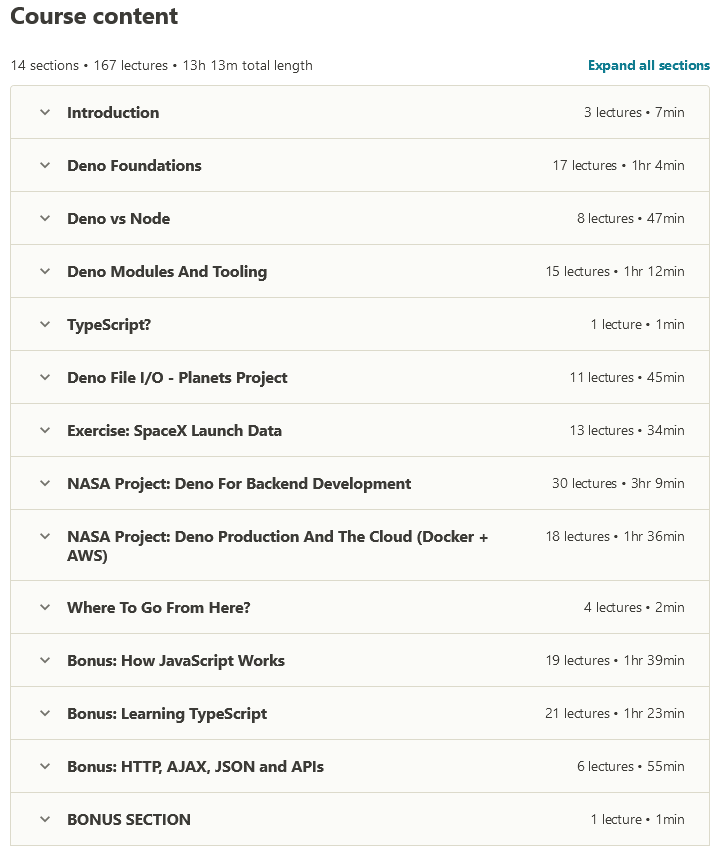Expand chevron for Deno File I/O section
This screenshot has height=850, width=714.
click(45, 378)
